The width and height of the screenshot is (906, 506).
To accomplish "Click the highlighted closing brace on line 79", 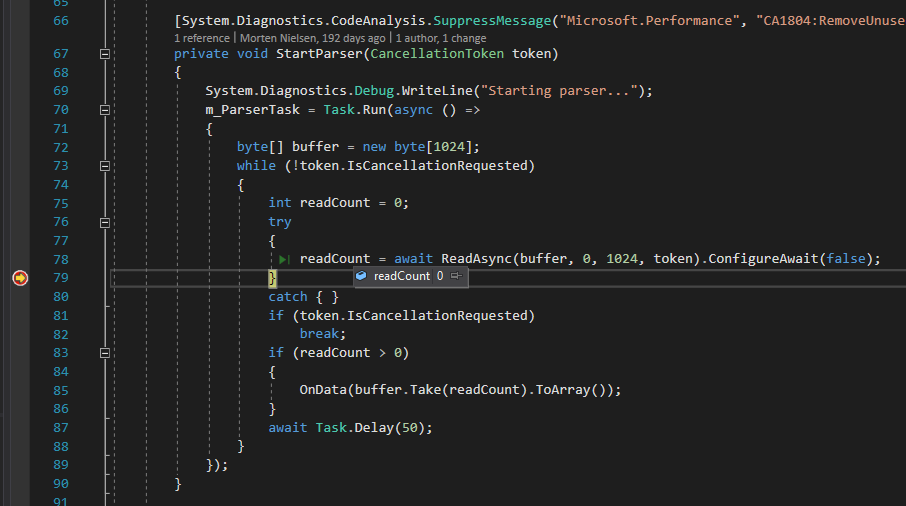I will pyautogui.click(x=272, y=278).
